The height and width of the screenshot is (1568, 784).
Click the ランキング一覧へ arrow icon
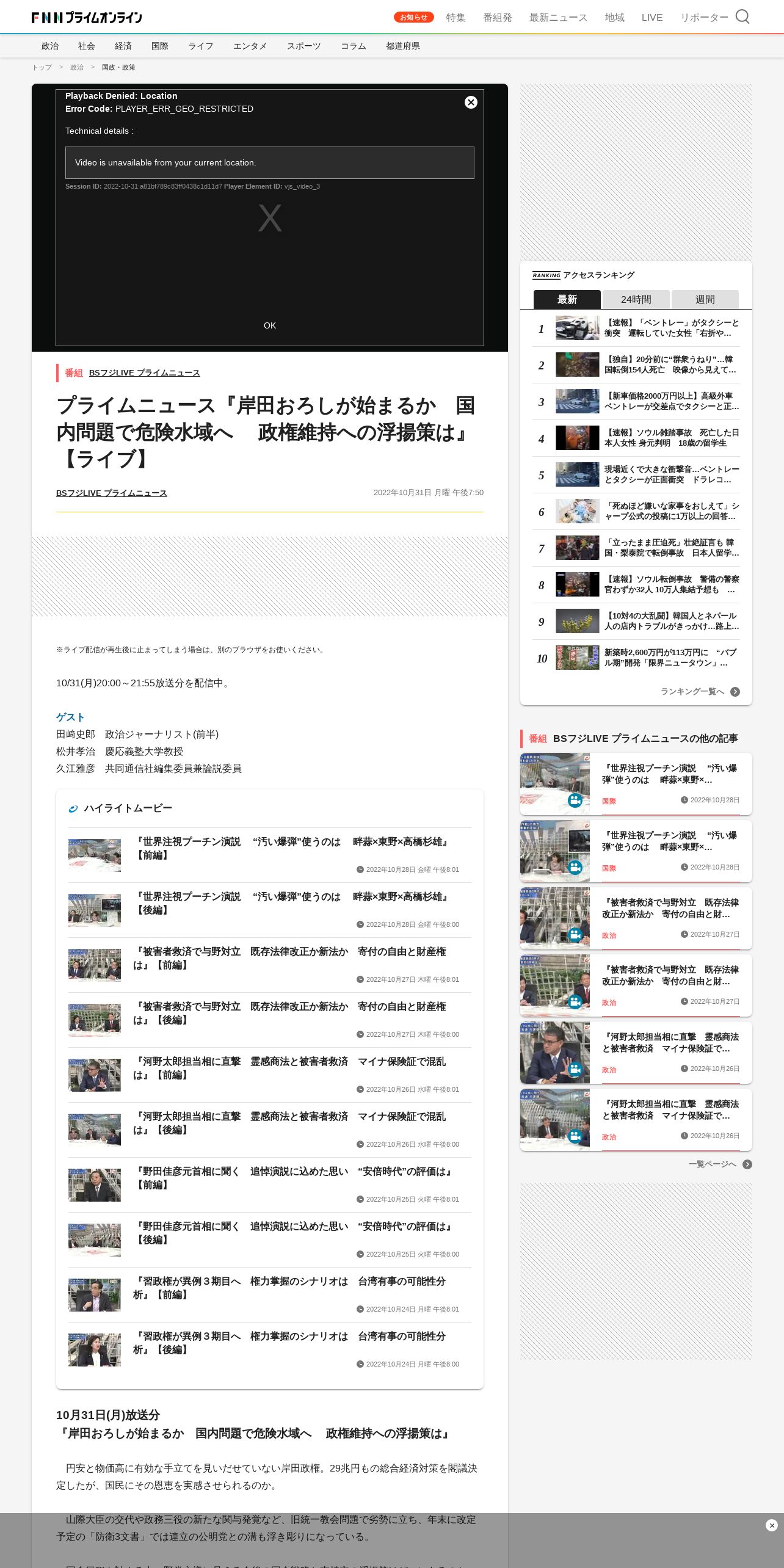[x=735, y=692]
